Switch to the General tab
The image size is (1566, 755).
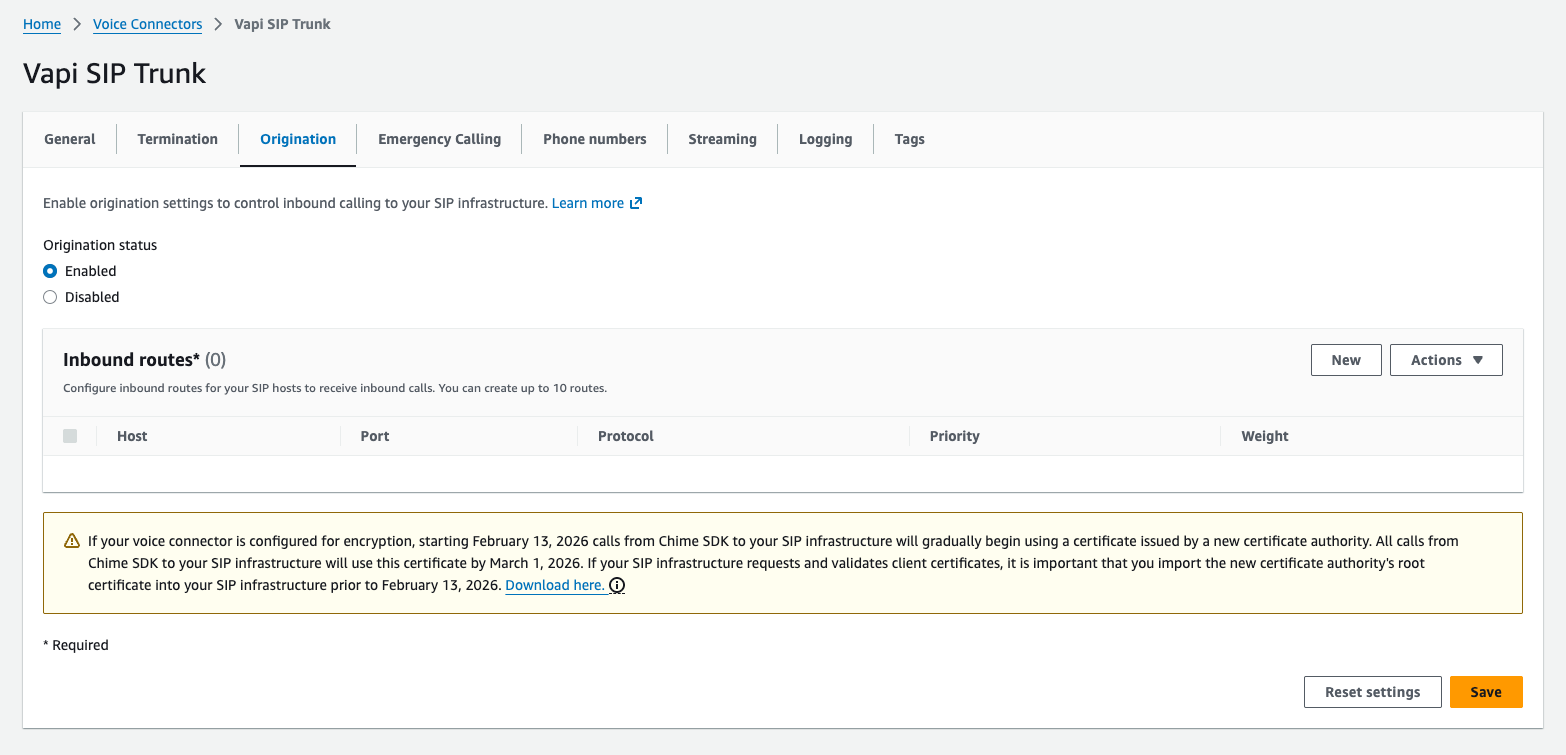coord(70,139)
